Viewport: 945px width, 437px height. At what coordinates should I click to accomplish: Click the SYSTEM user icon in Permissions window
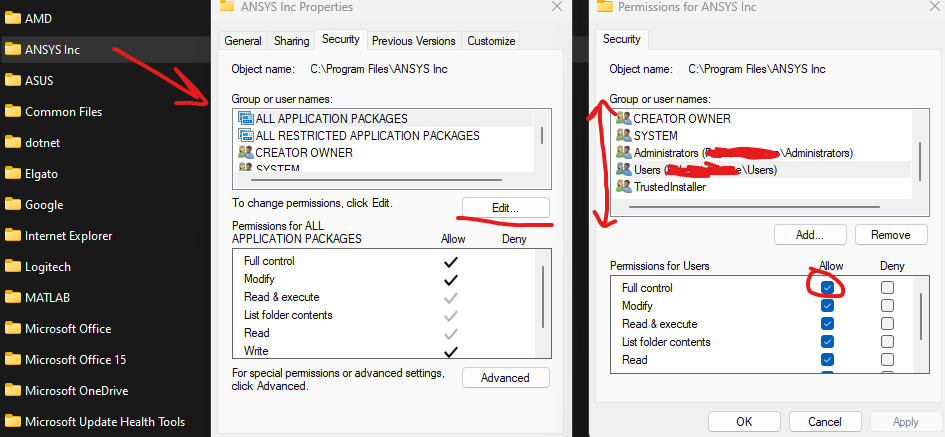click(624, 136)
